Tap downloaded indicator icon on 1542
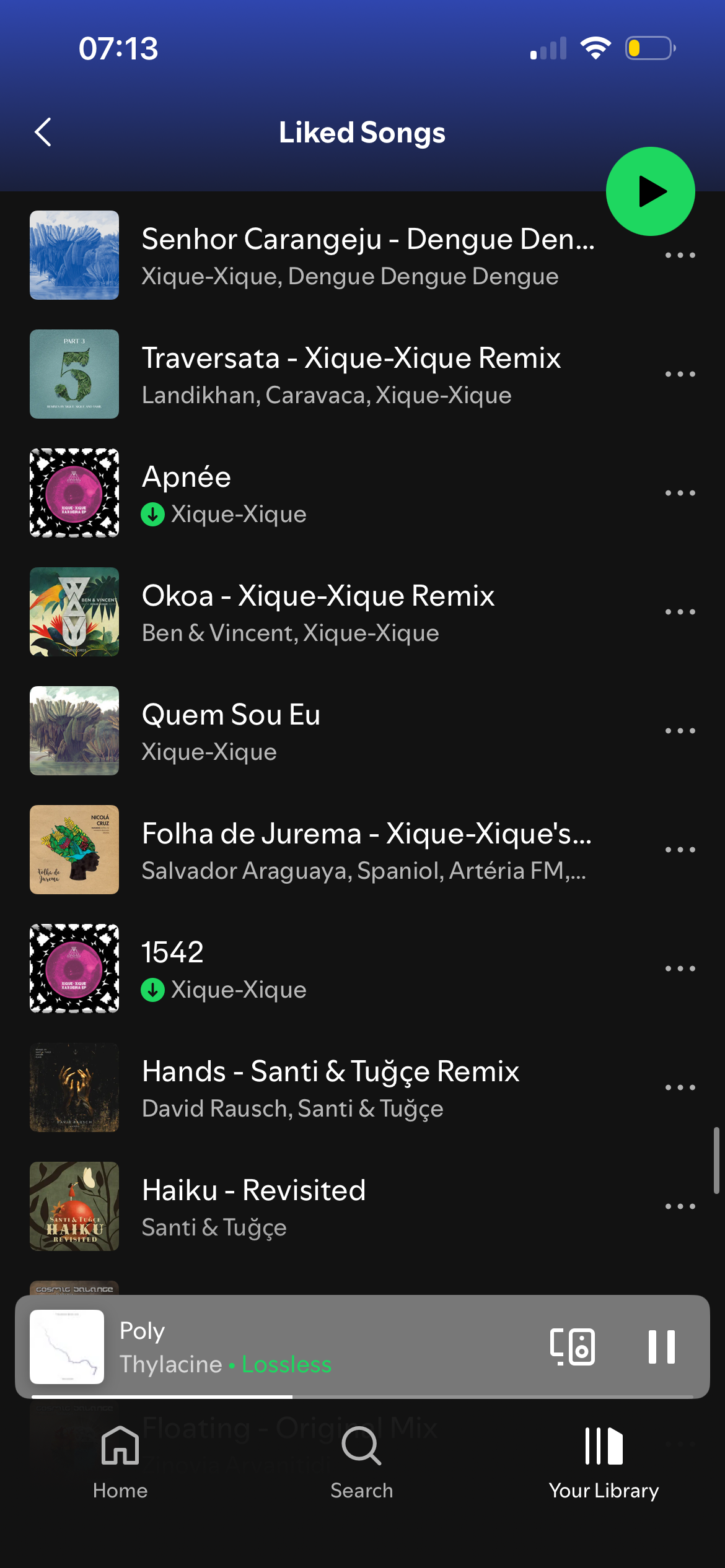The height and width of the screenshot is (1568, 725). 152,990
